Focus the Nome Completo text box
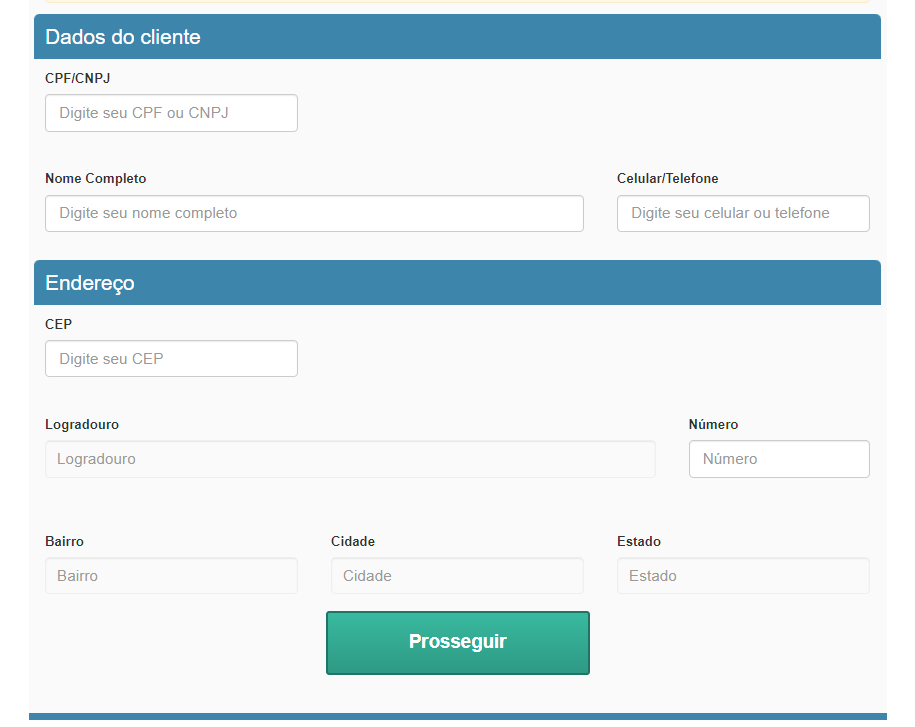This screenshot has height=727, width=915. pyautogui.click(x=314, y=213)
